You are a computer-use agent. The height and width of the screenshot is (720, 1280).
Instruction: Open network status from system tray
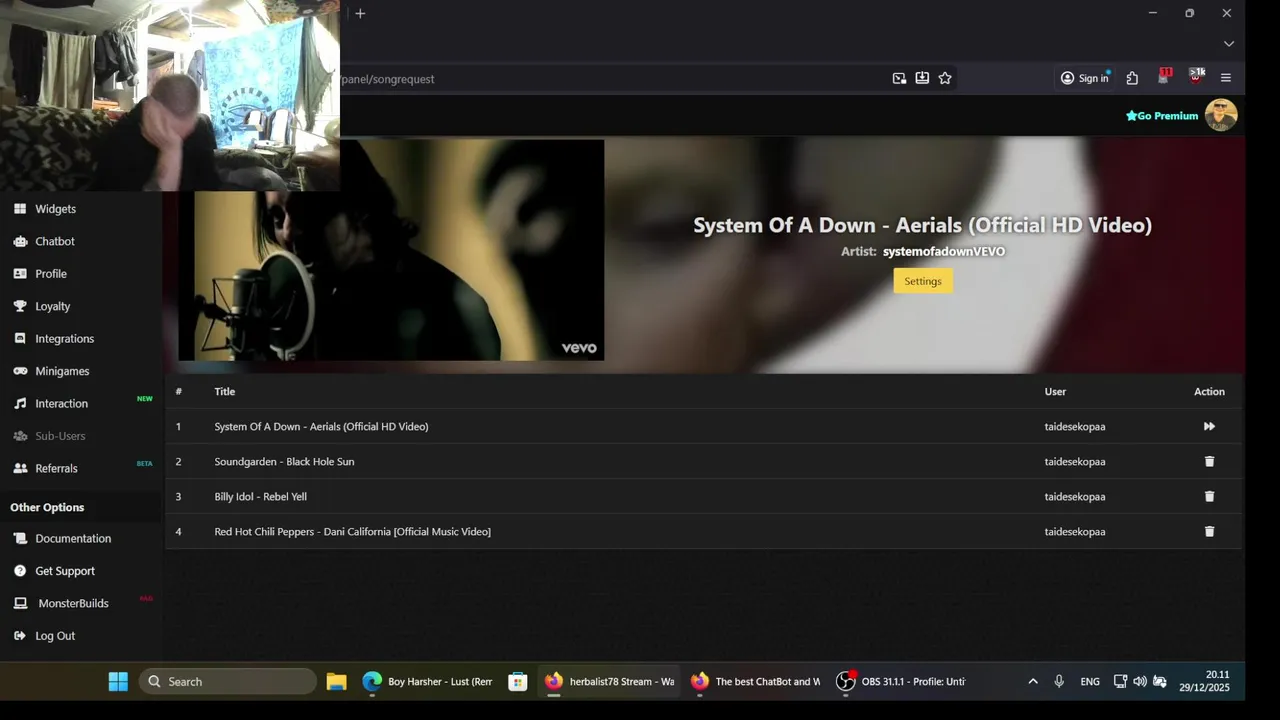[1120, 682]
